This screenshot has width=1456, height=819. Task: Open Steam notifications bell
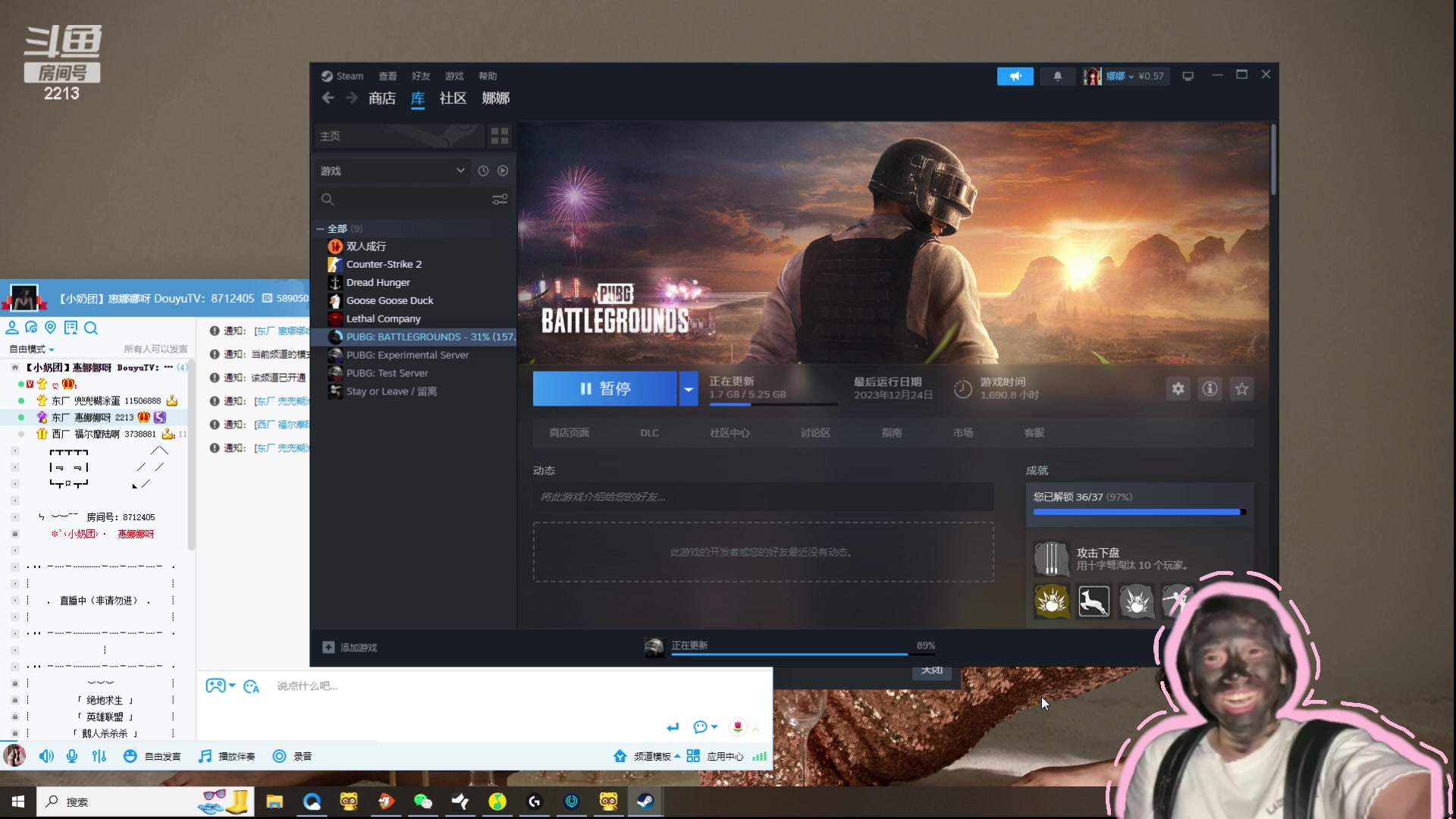(x=1057, y=76)
